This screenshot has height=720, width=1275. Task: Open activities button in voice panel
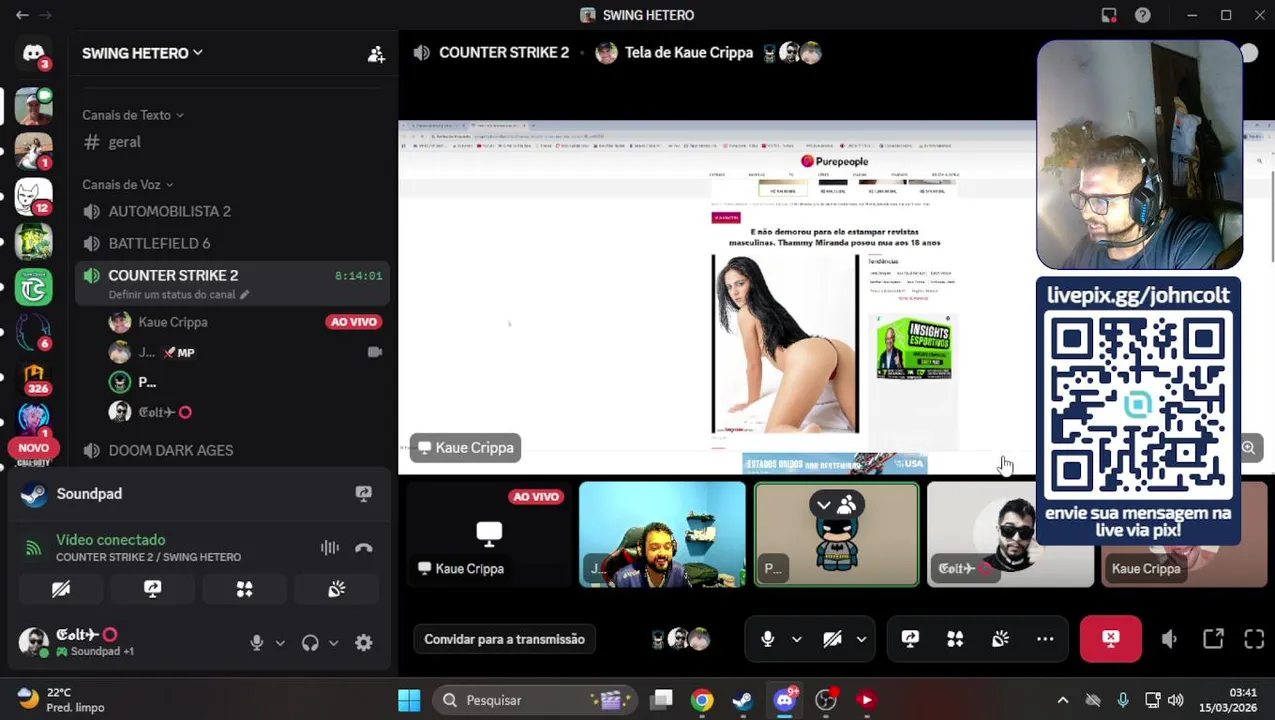[244, 589]
